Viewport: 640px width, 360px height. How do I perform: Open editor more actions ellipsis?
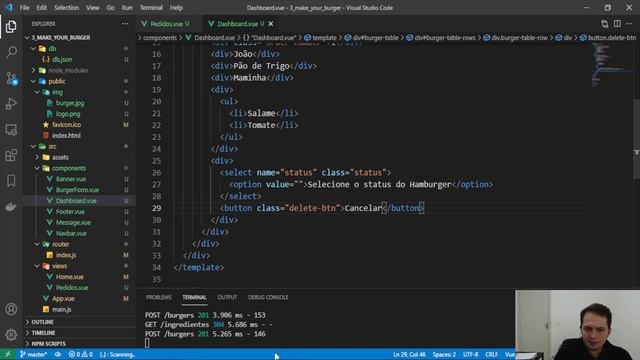click(x=629, y=24)
